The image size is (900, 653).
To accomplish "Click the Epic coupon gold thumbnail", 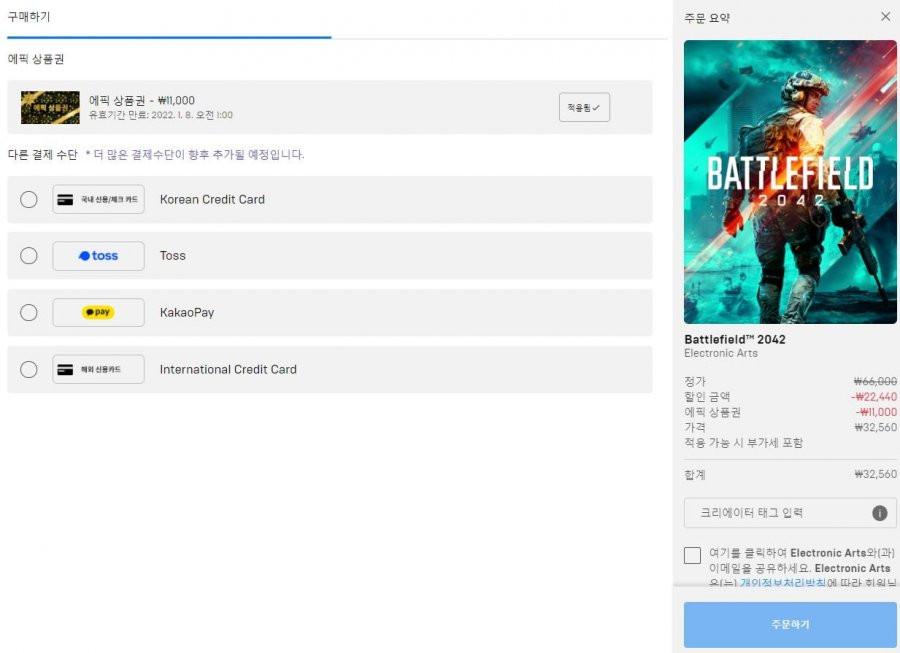I will (x=51, y=107).
